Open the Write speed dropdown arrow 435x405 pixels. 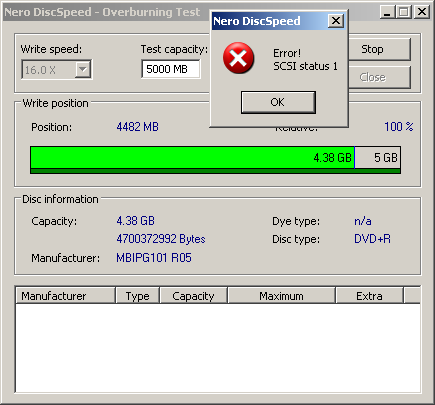point(83,70)
